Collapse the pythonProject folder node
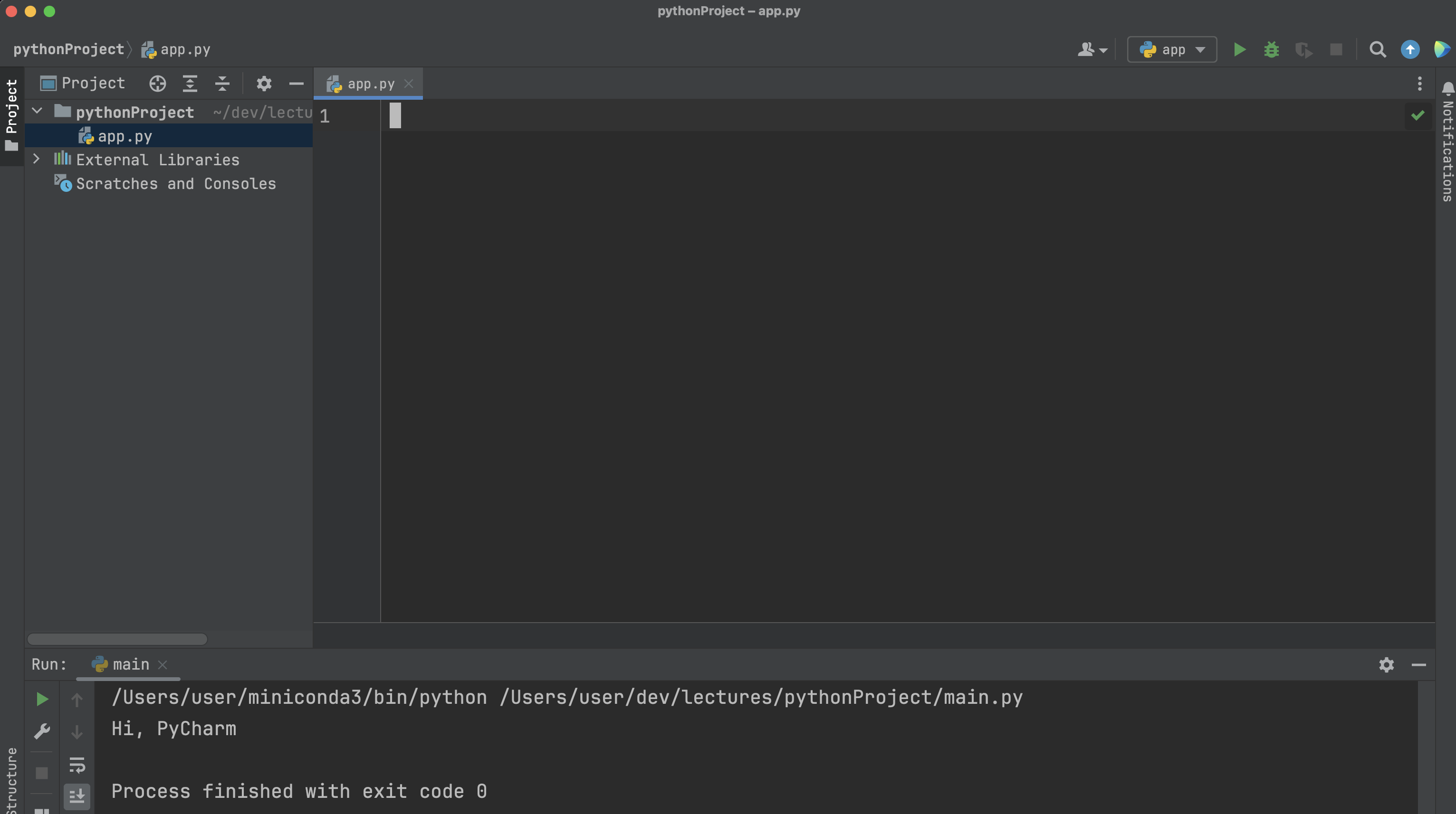Screen dimensions: 1456x814 [x=38, y=111]
